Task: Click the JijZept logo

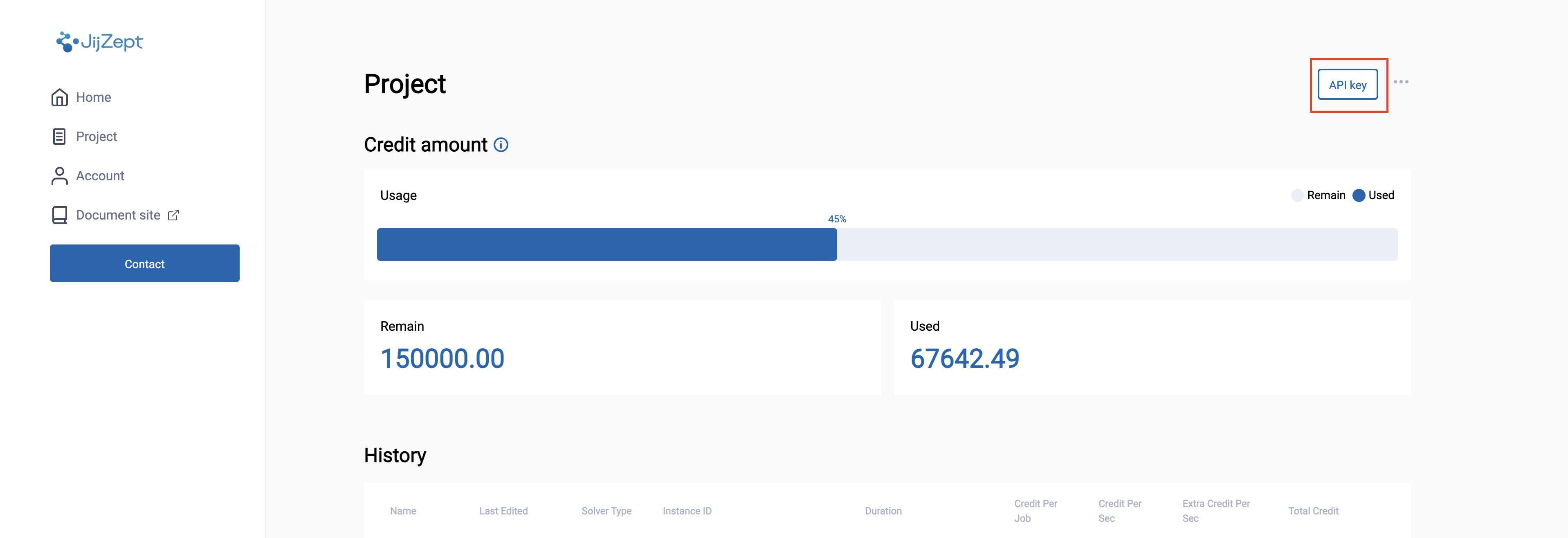Action: point(100,41)
